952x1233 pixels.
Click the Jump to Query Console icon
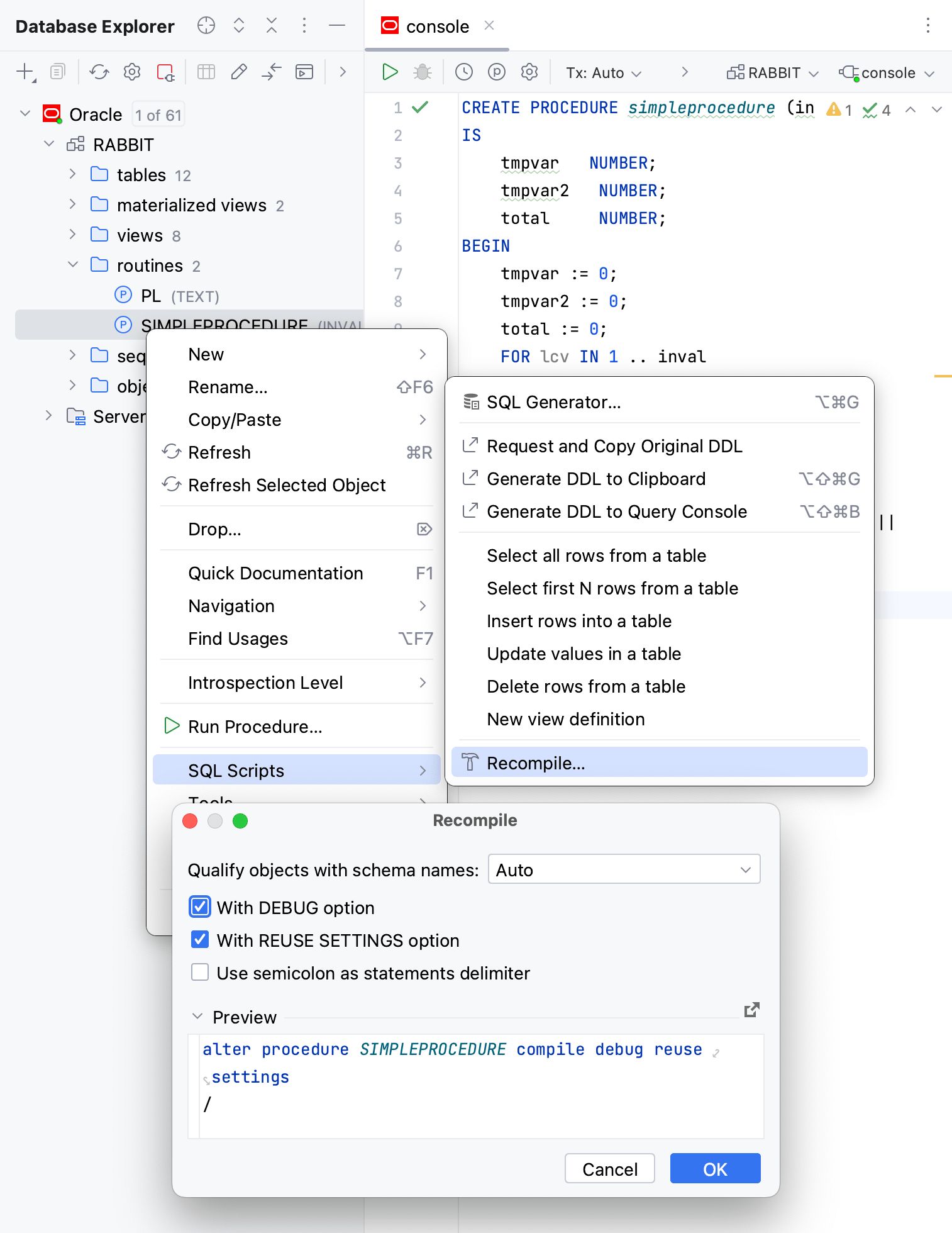[x=304, y=72]
